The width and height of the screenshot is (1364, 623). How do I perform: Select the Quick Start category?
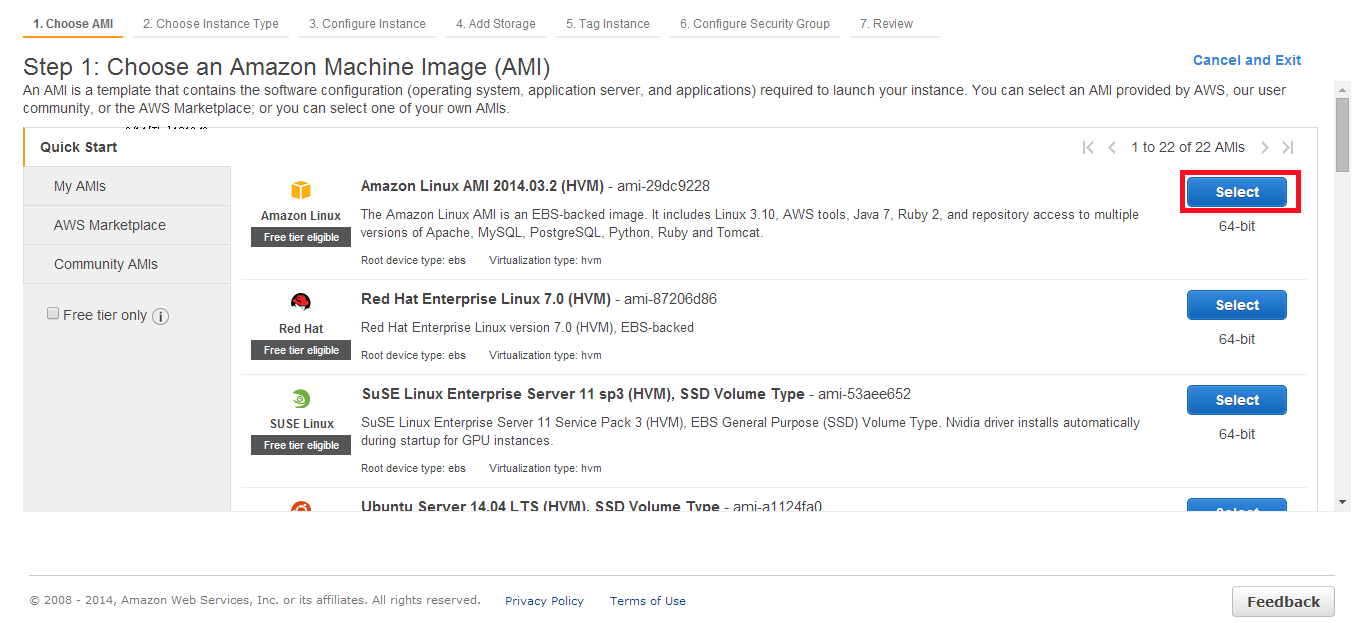point(127,147)
